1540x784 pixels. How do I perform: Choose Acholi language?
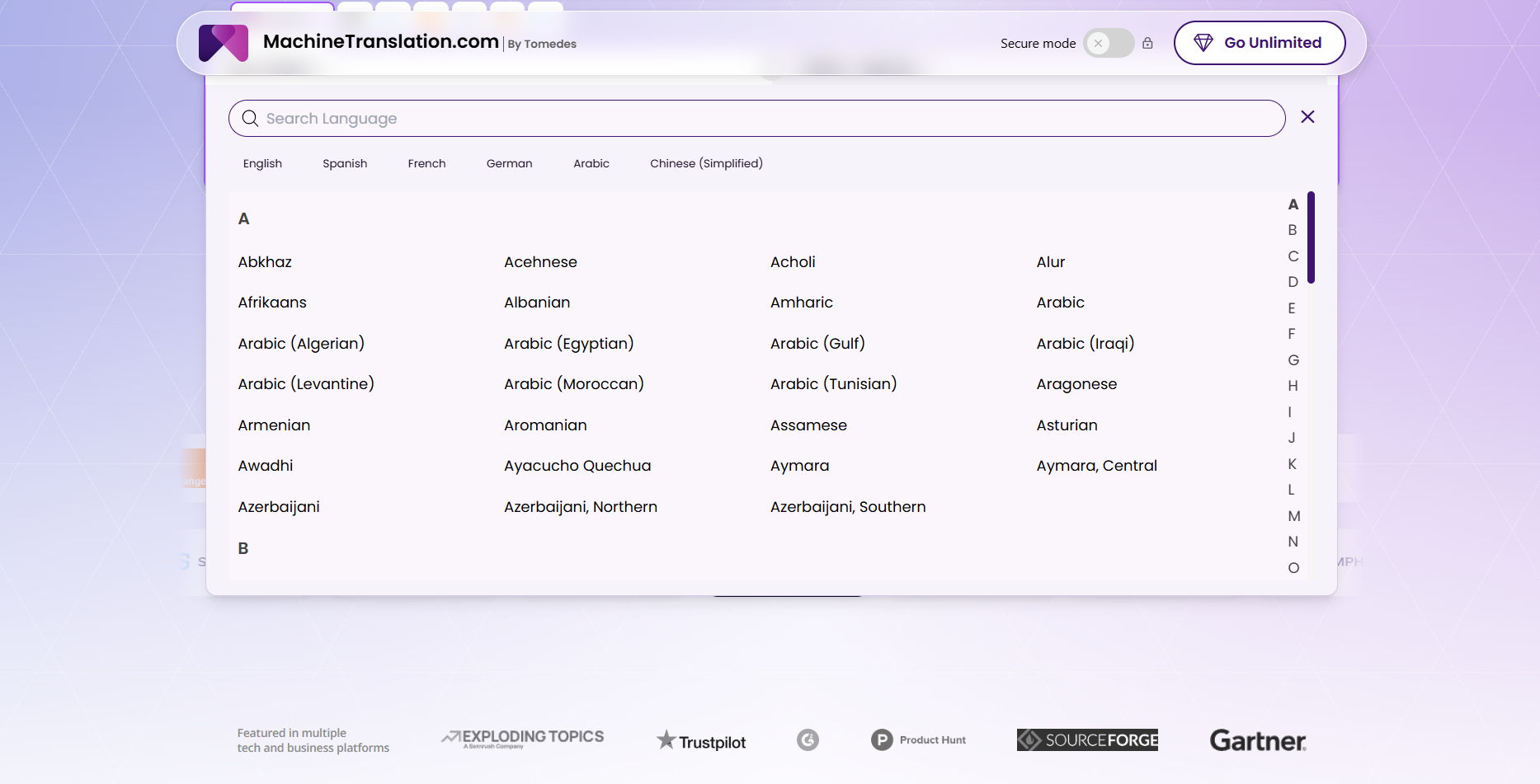793,262
